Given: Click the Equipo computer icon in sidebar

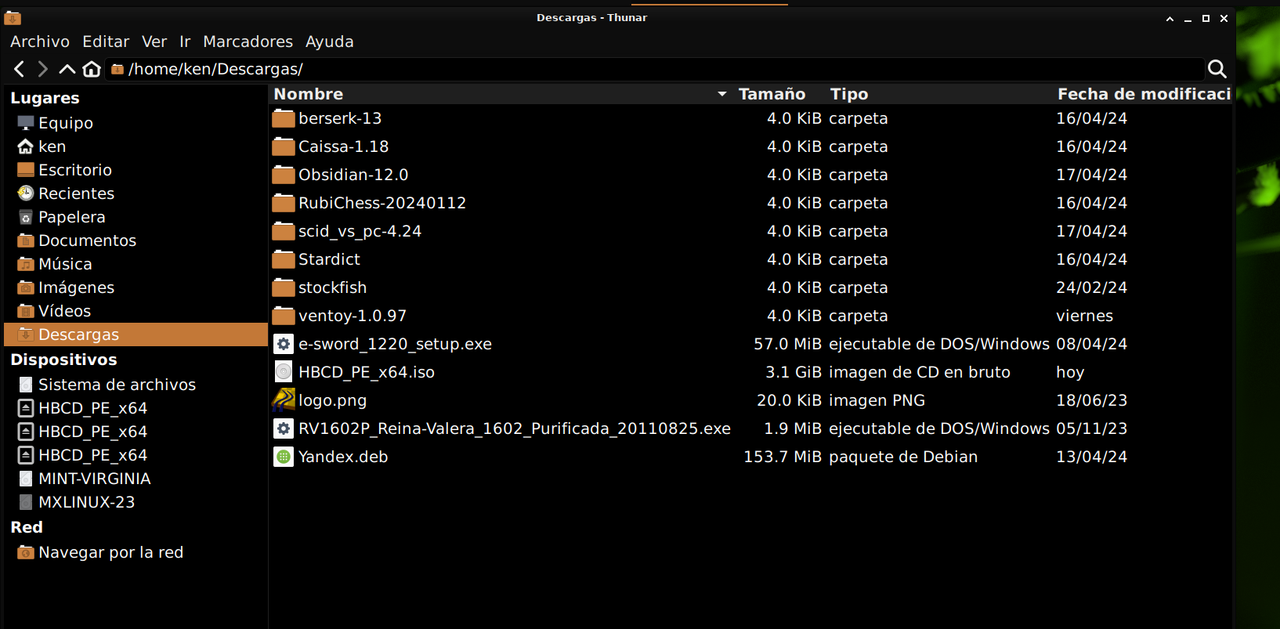Looking at the screenshot, I should (26, 123).
